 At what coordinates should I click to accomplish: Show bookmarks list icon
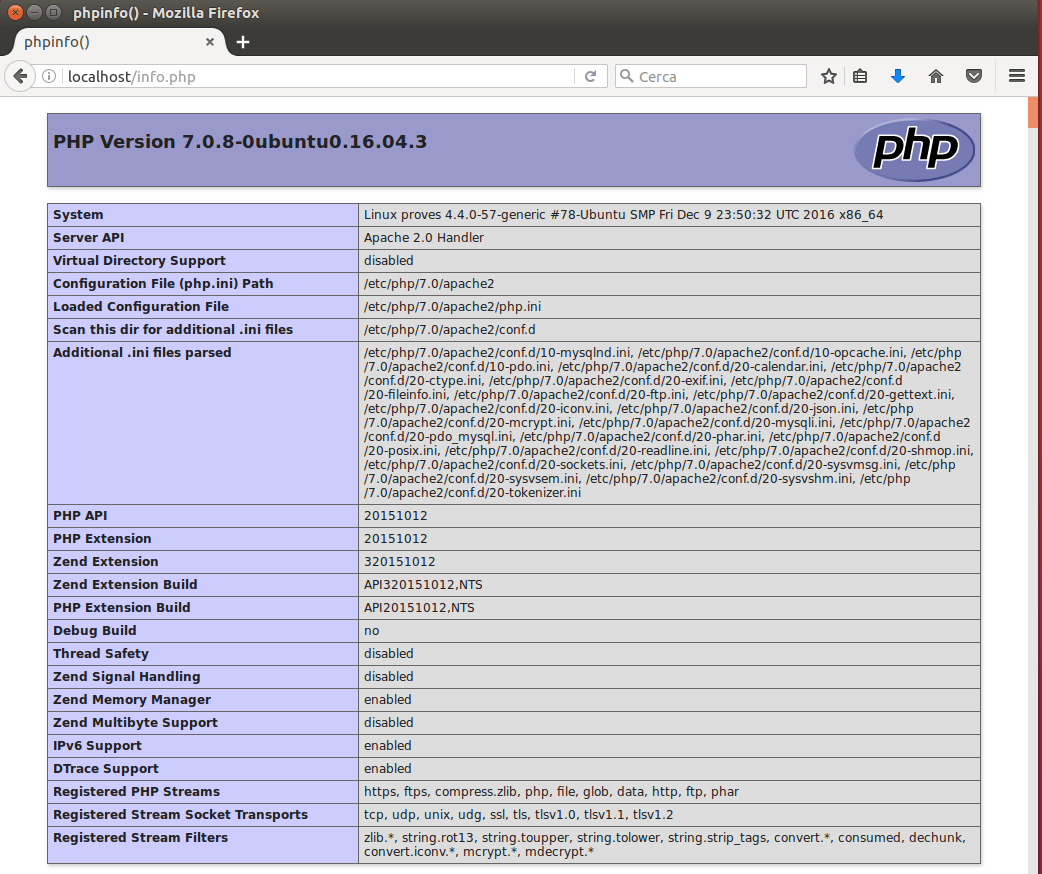pyautogui.click(x=860, y=76)
